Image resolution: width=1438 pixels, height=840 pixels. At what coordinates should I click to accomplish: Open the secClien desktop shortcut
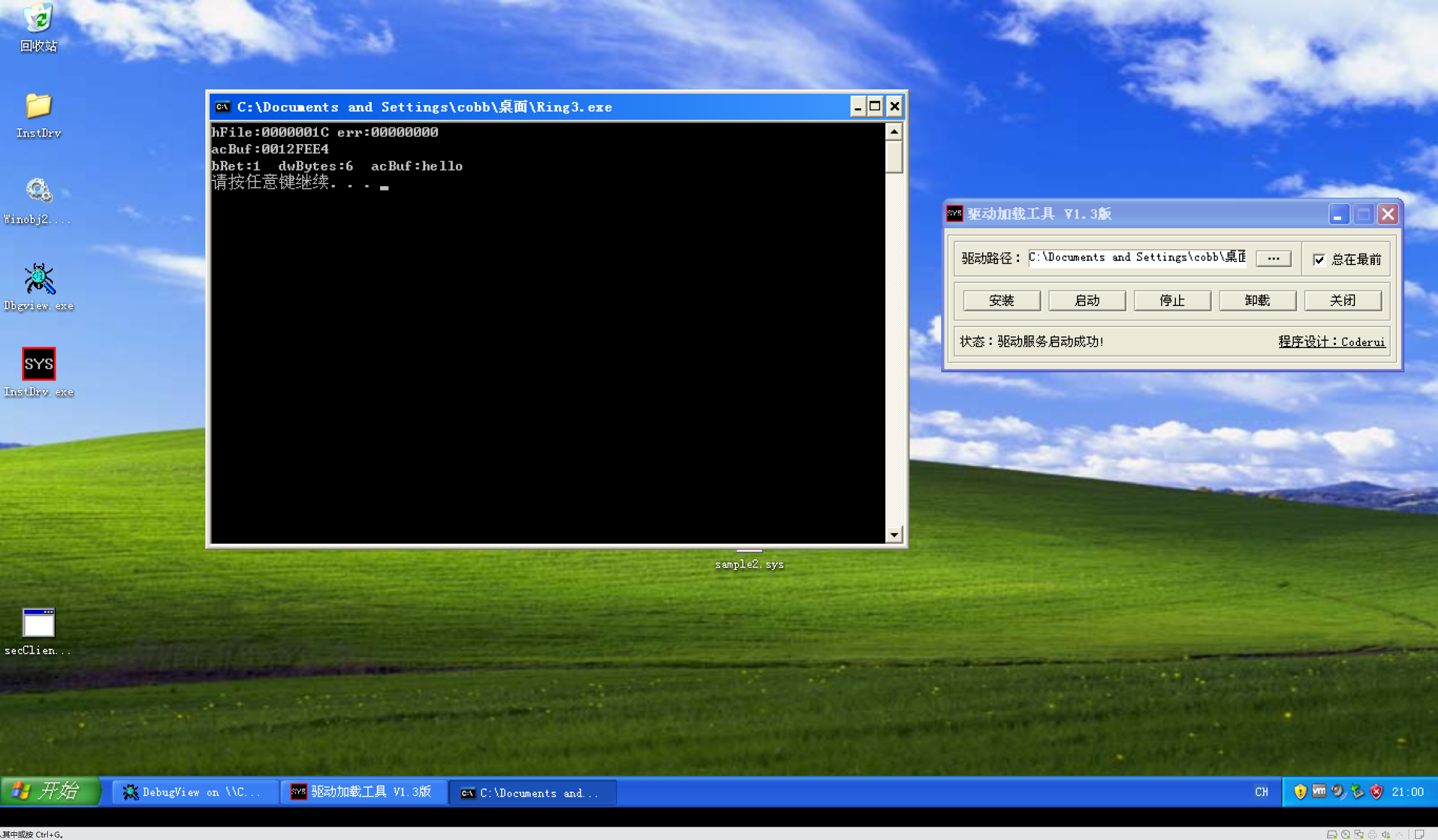[38, 623]
